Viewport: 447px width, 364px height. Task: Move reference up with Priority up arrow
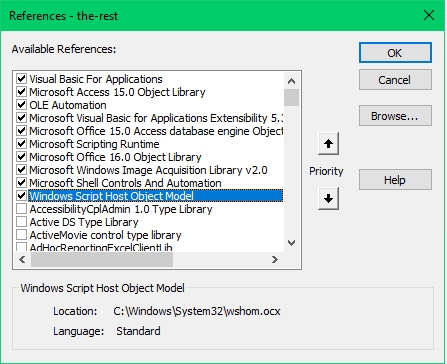tap(328, 144)
